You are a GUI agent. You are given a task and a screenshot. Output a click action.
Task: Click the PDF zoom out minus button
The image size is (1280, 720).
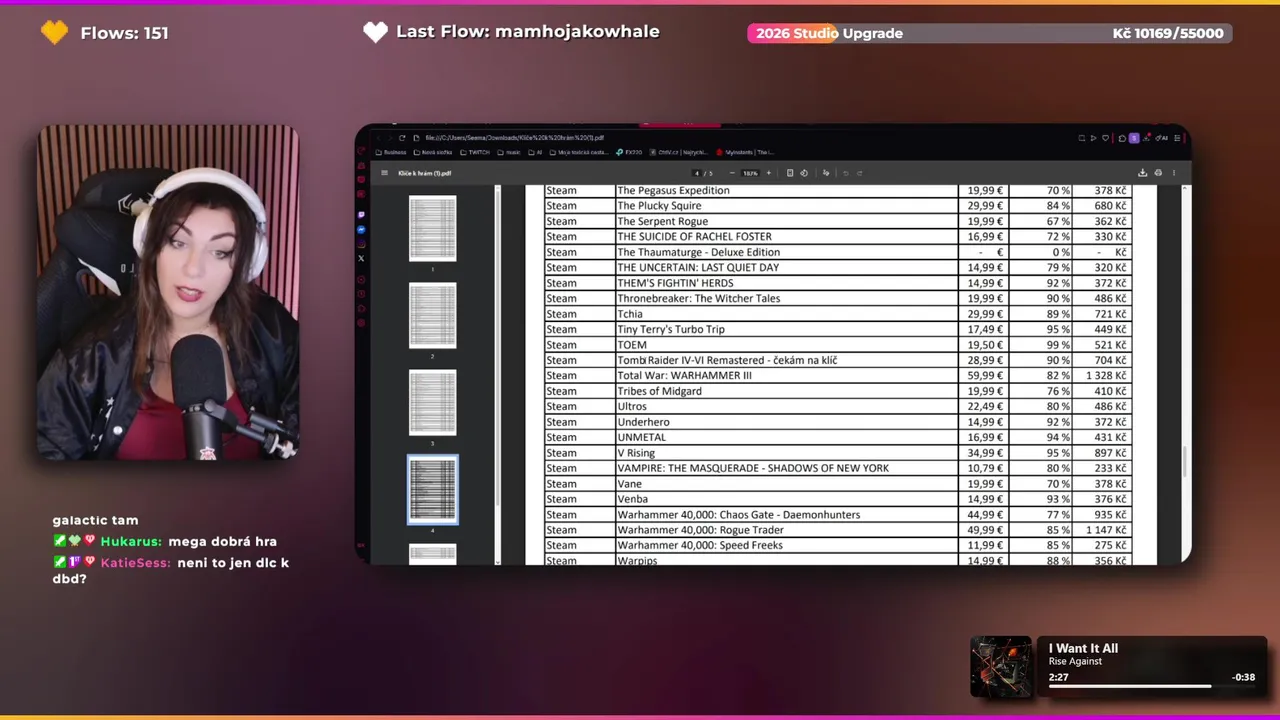pyautogui.click(x=732, y=173)
